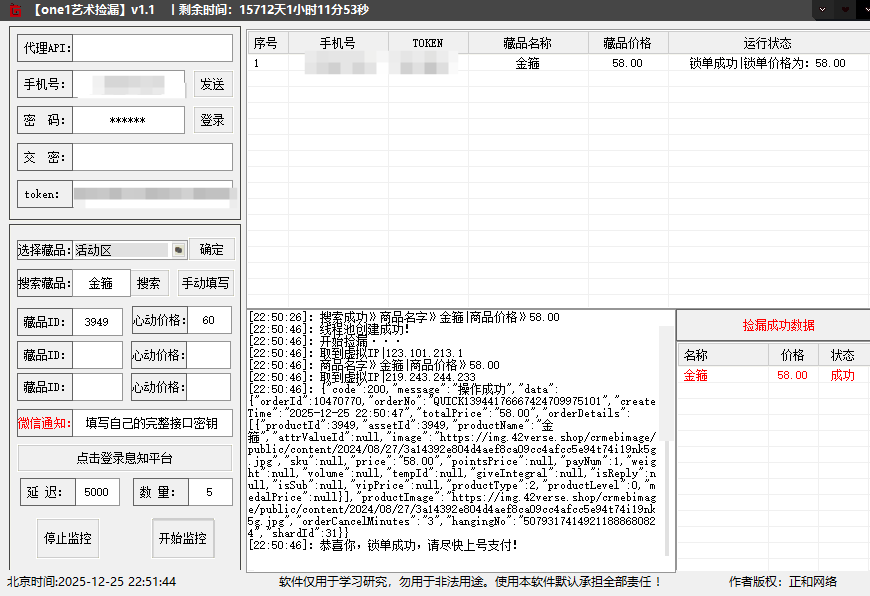
Task: Click the 心动价格 field showing 60
Action: (208, 321)
